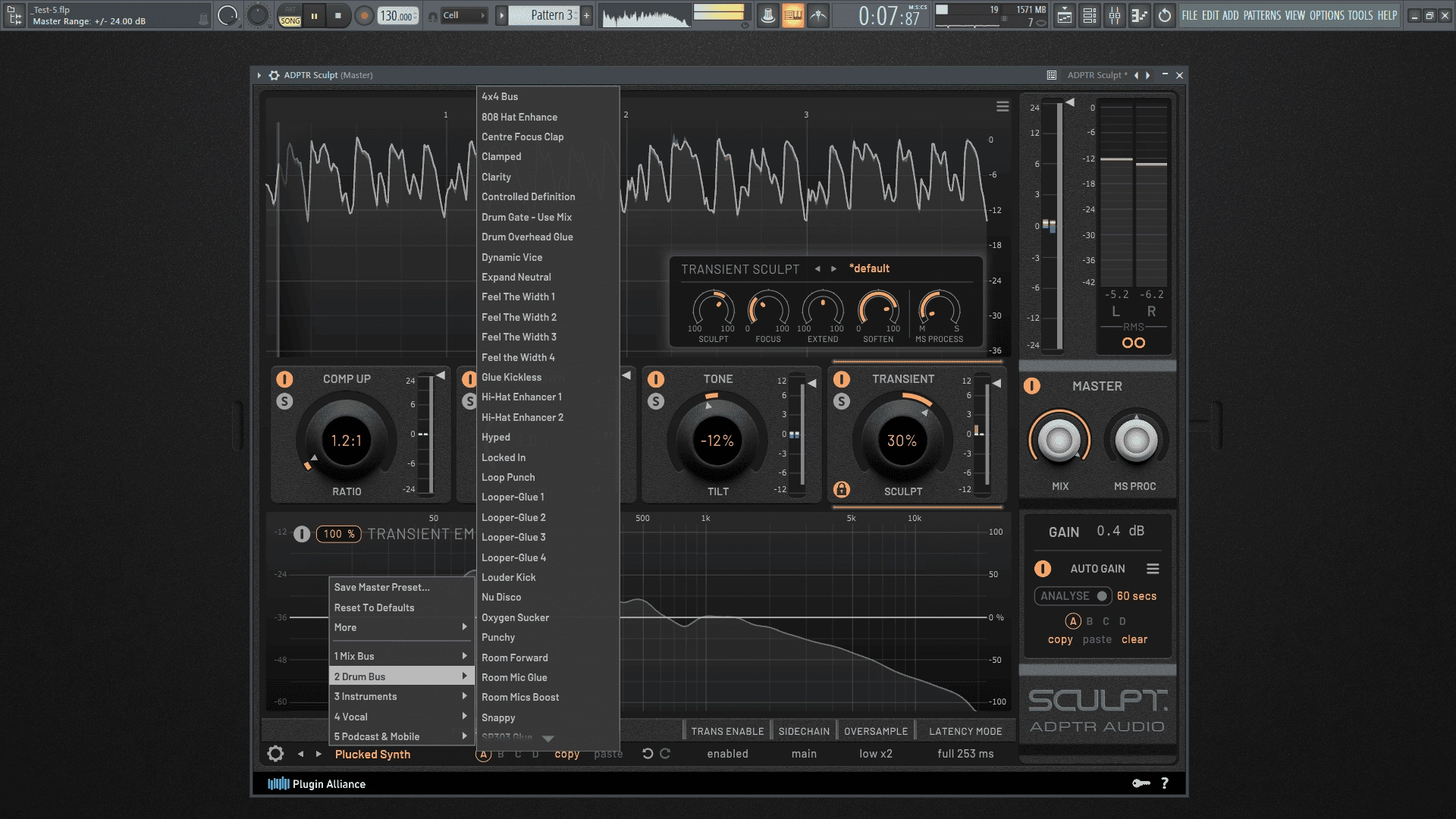The height and width of the screenshot is (819, 1456).
Task: Click the clear link under auto gain
Action: tap(1134, 639)
